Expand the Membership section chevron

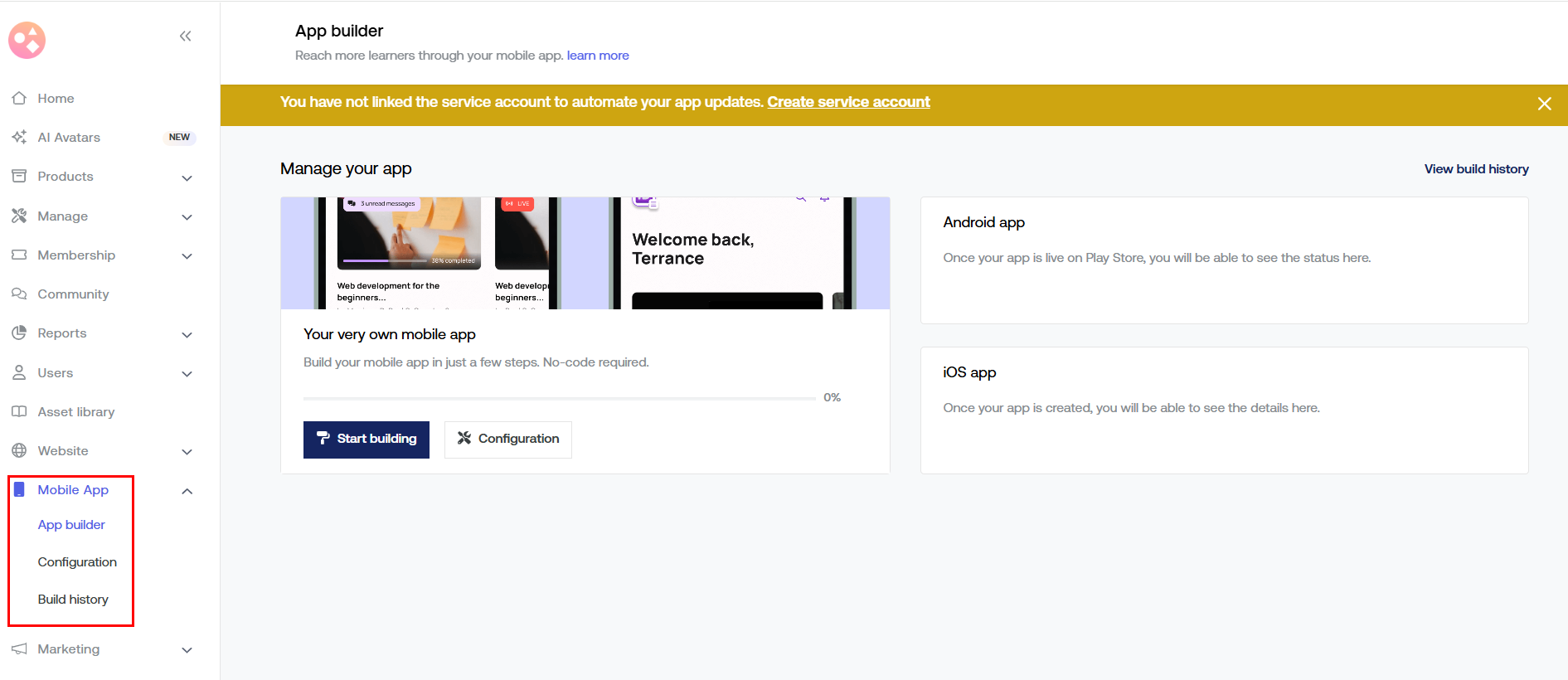(x=187, y=256)
